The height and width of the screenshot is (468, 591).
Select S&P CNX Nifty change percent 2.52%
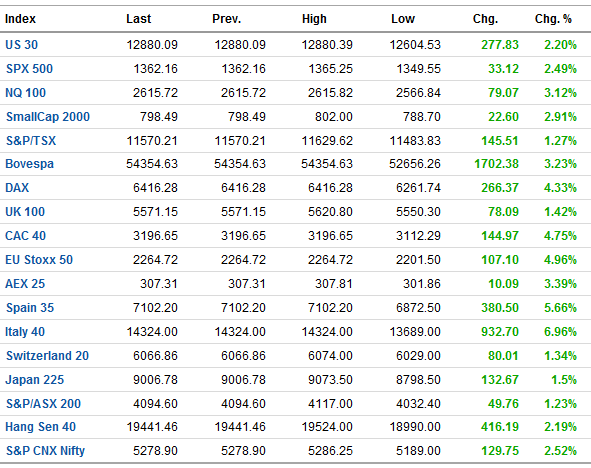pos(560,451)
